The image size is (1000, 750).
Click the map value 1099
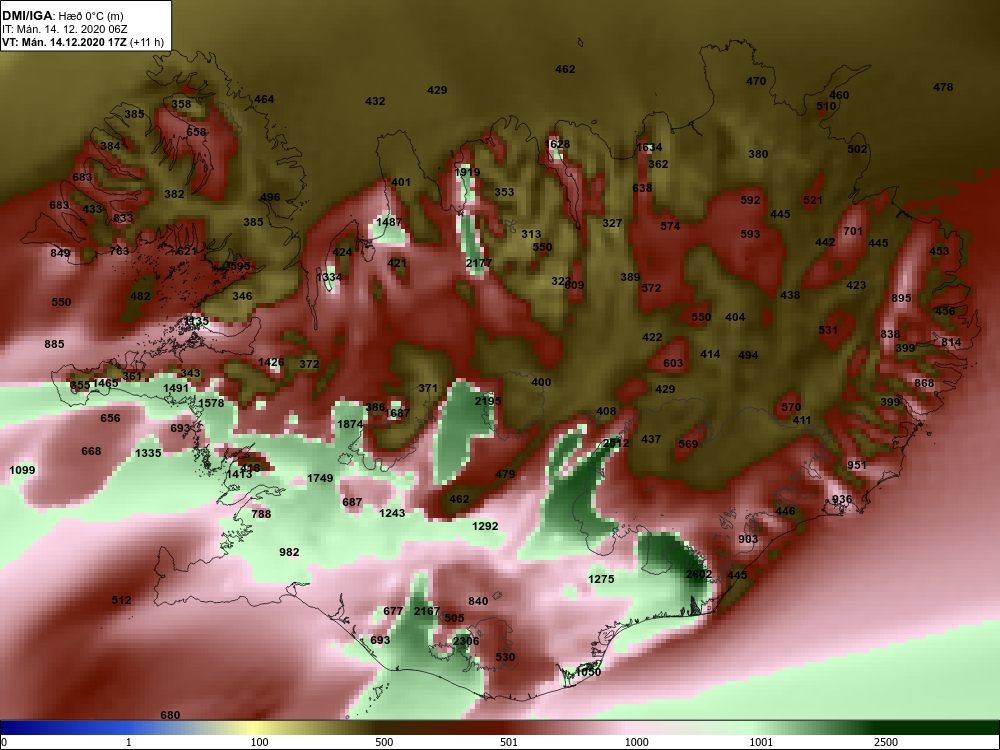pos(22,470)
